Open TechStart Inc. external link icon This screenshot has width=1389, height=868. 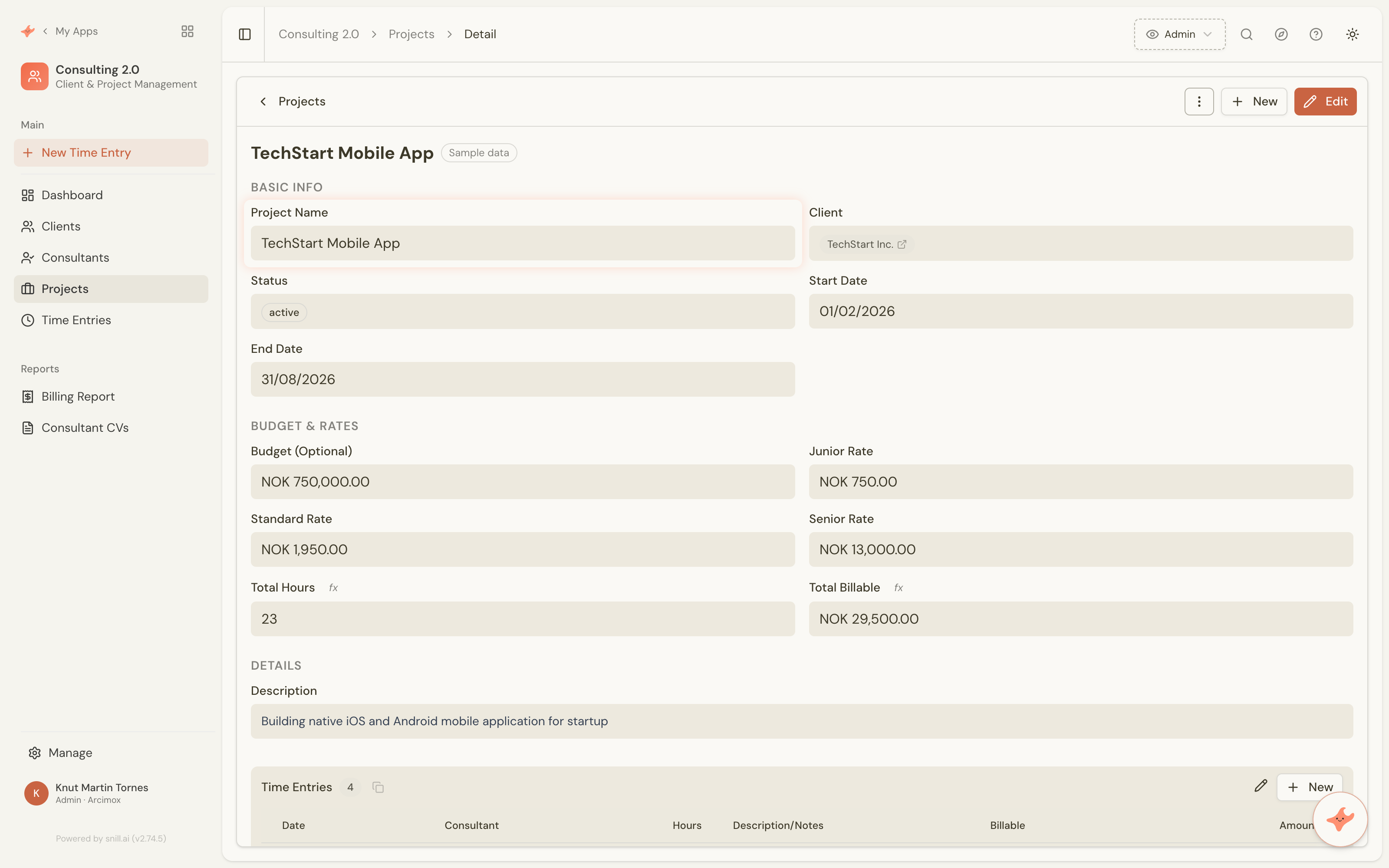pos(902,244)
